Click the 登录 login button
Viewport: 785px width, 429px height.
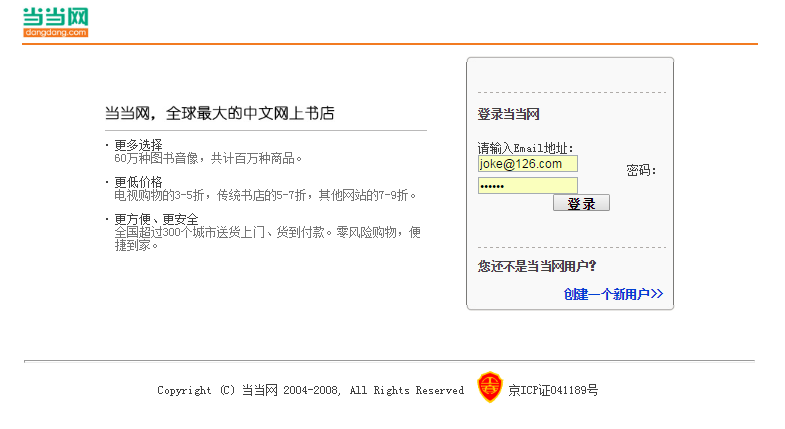581,203
